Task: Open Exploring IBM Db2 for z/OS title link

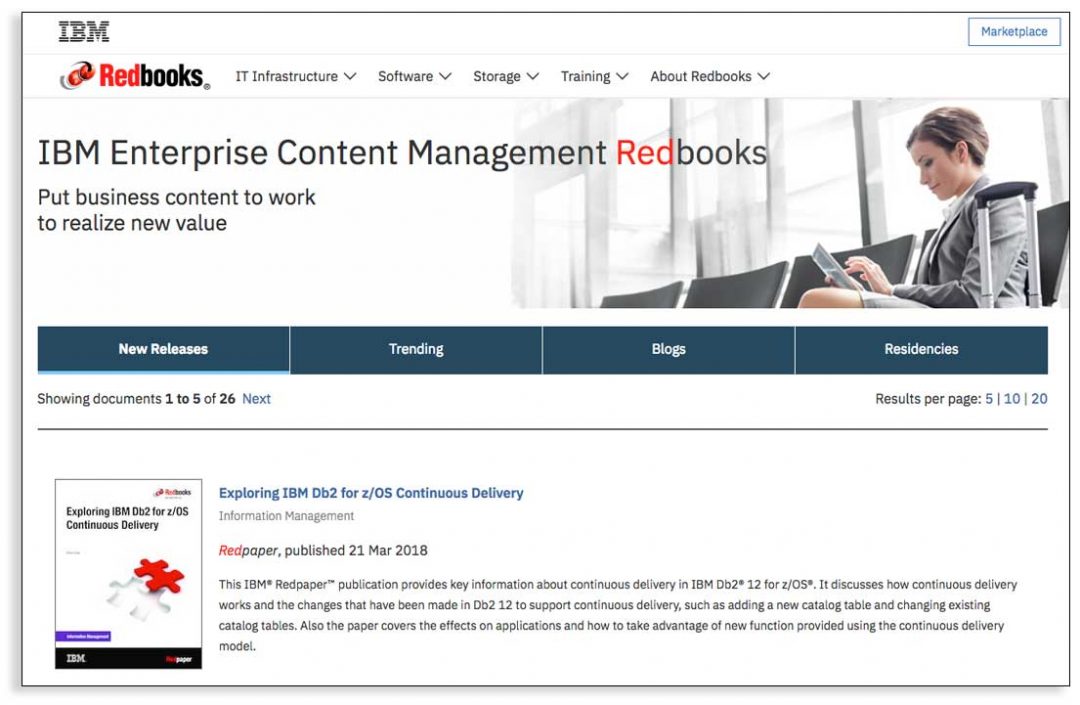Action: (371, 492)
